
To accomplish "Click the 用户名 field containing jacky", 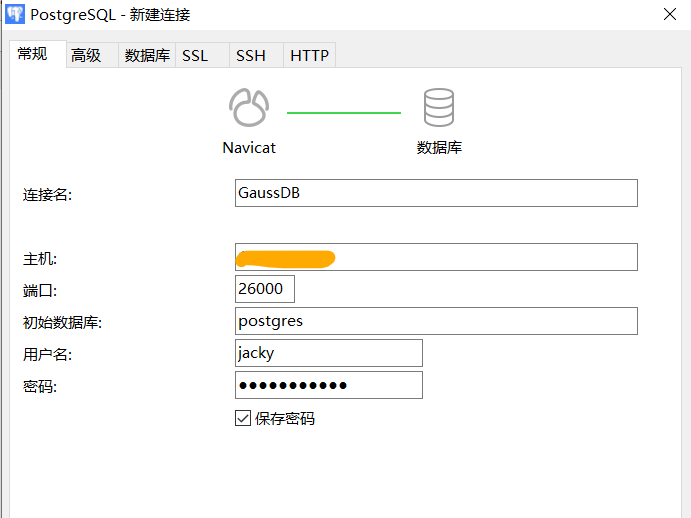I will tap(328, 353).
